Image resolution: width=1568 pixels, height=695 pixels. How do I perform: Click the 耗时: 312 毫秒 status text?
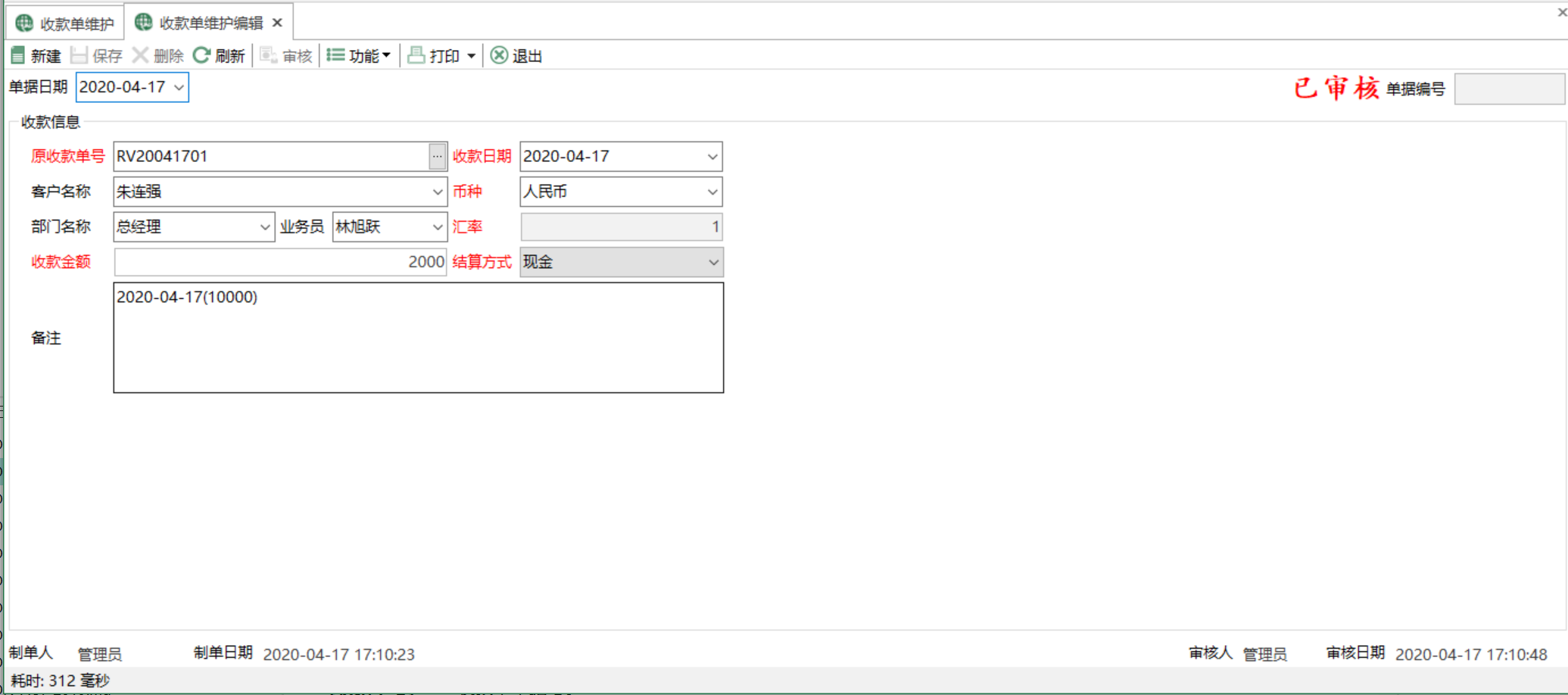[x=60, y=681]
